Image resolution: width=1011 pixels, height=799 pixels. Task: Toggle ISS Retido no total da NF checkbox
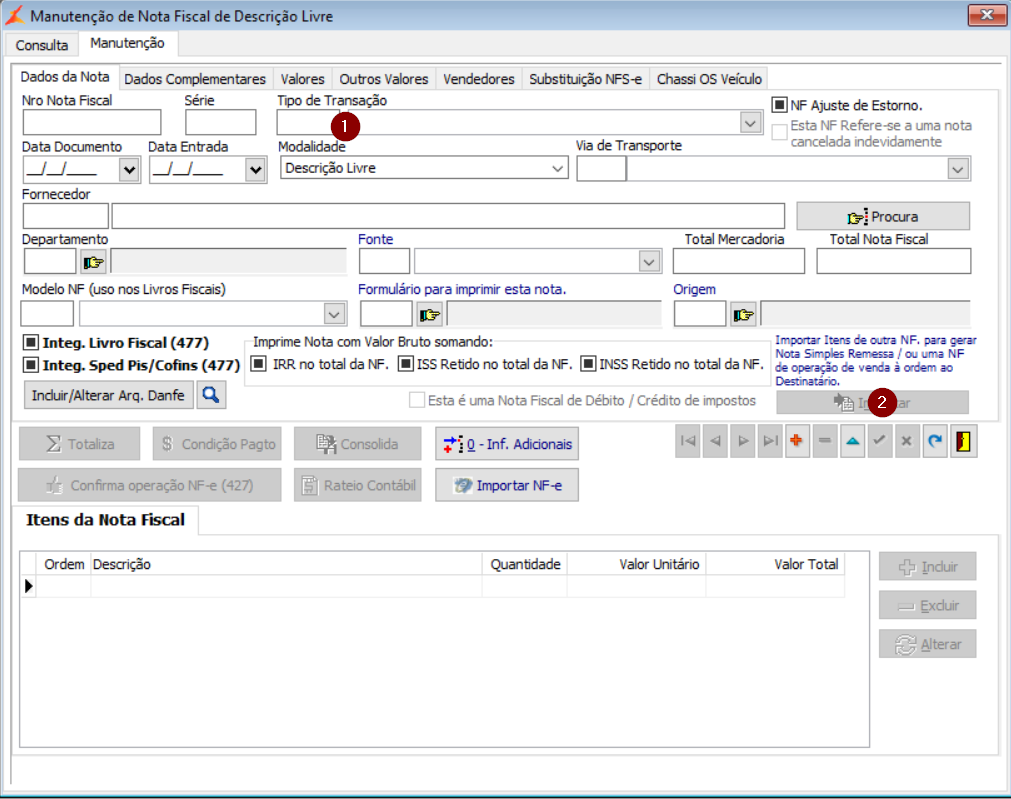point(406,364)
